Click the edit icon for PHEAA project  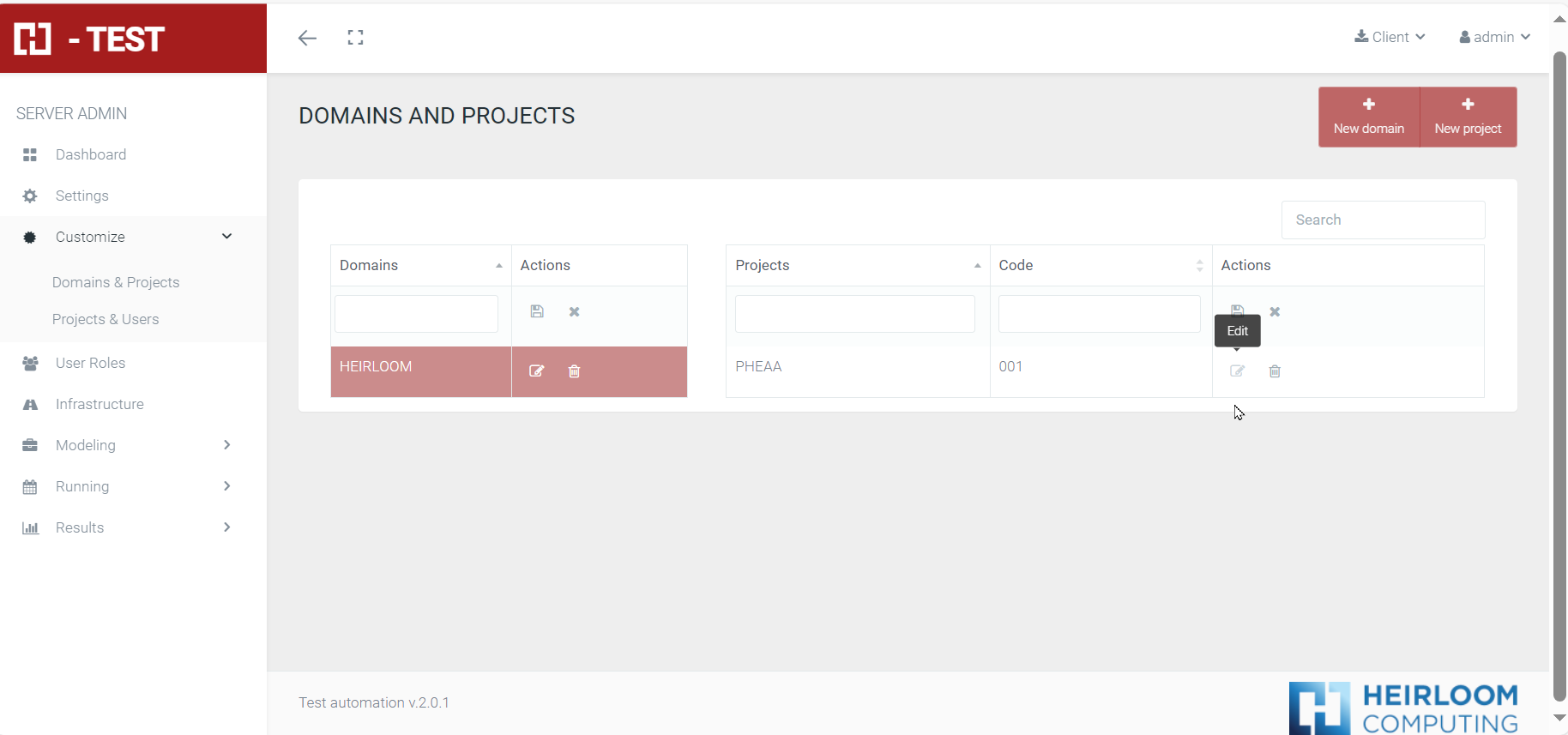tap(1237, 371)
